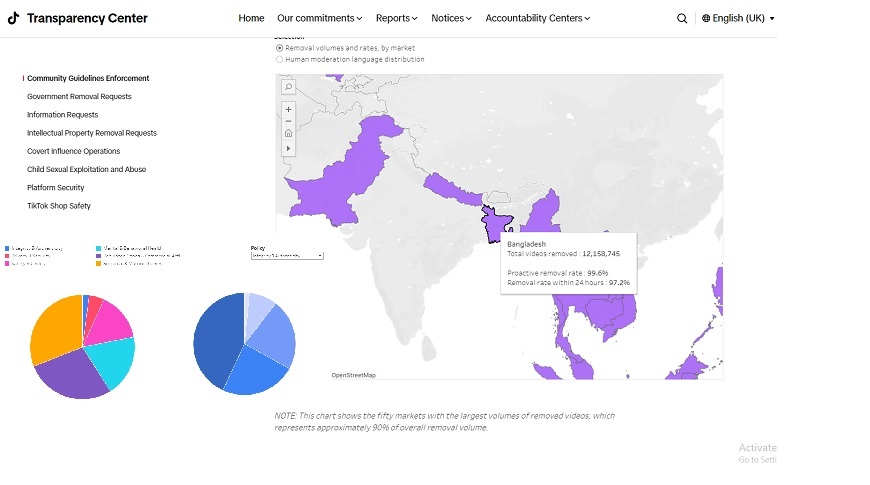Select the darkest blue slice of right pie
870x485 pixels.
218,339
